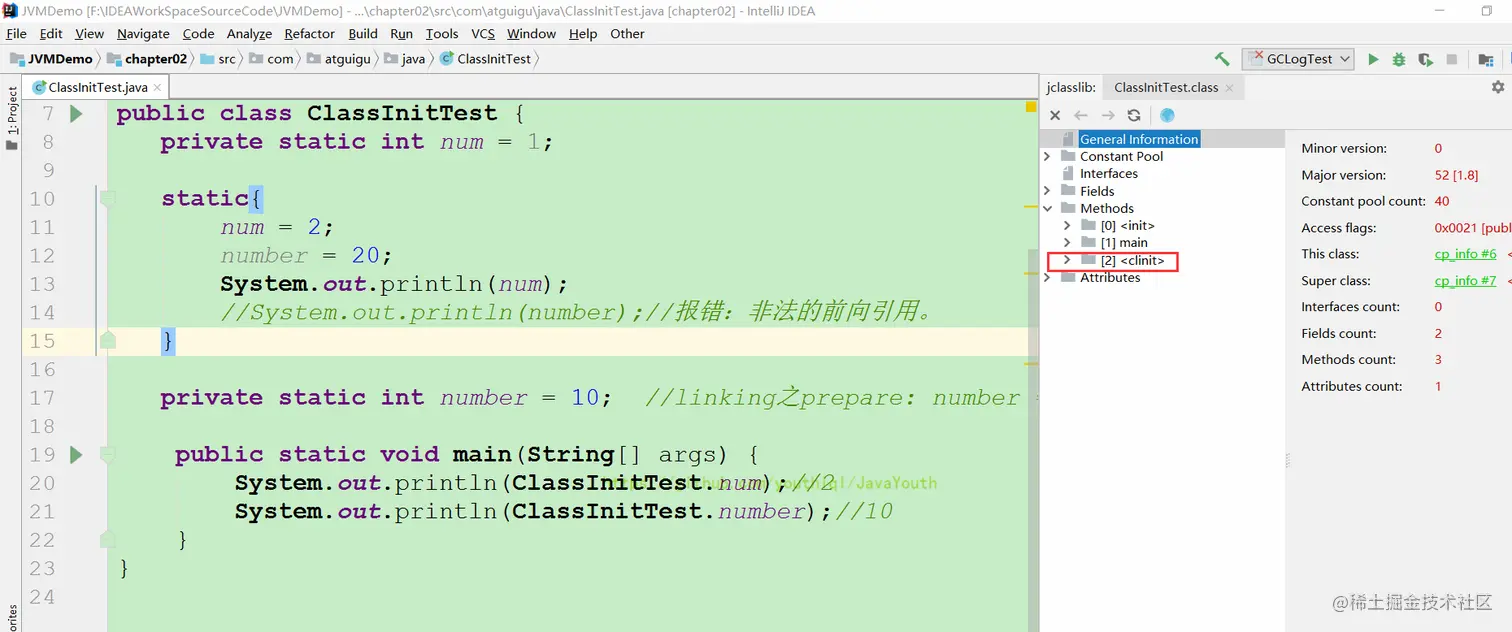Click JVMDemo breadcrumb in navigation bar

point(51,59)
